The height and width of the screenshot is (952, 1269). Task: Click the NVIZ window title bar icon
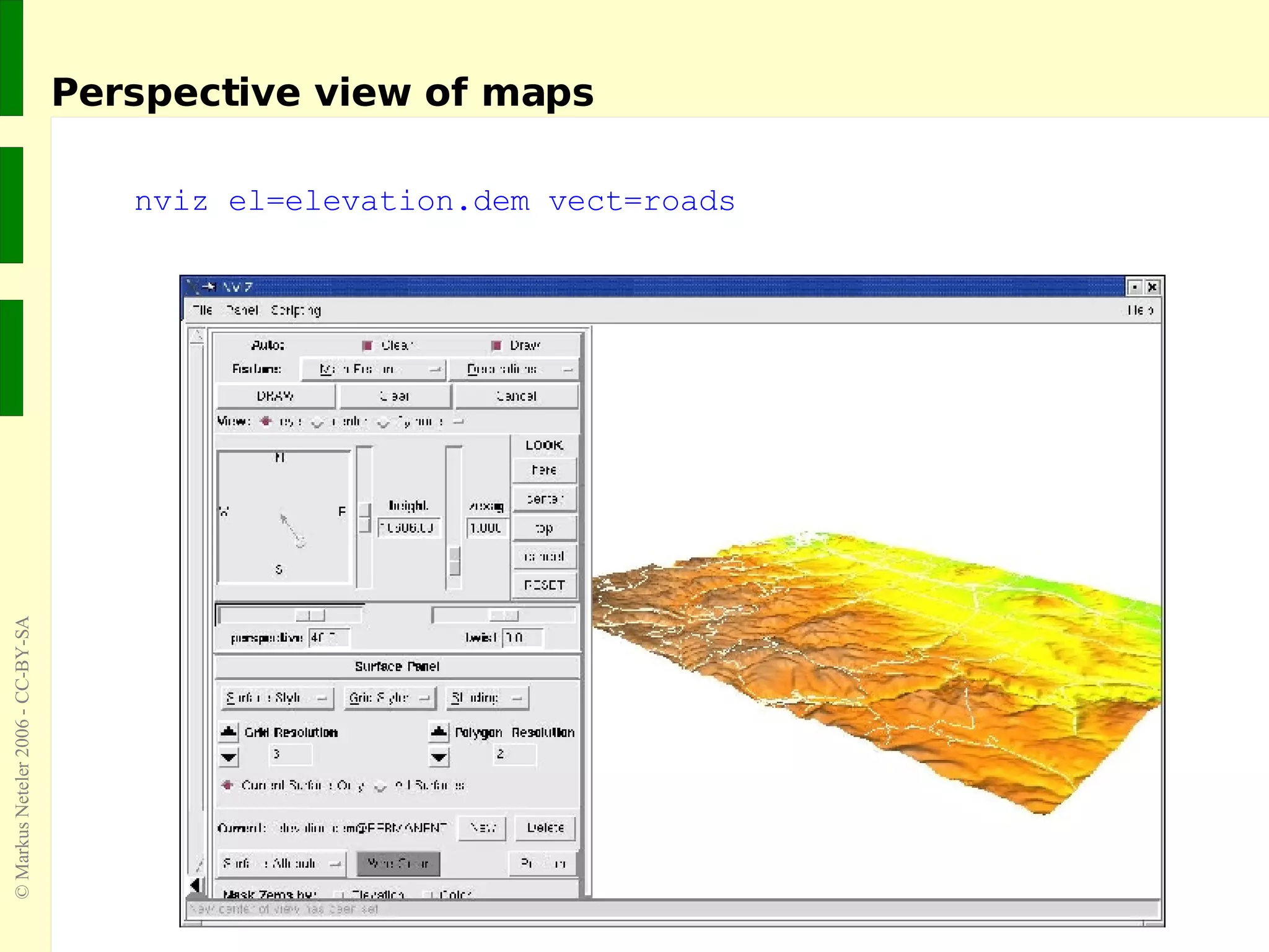(x=192, y=286)
